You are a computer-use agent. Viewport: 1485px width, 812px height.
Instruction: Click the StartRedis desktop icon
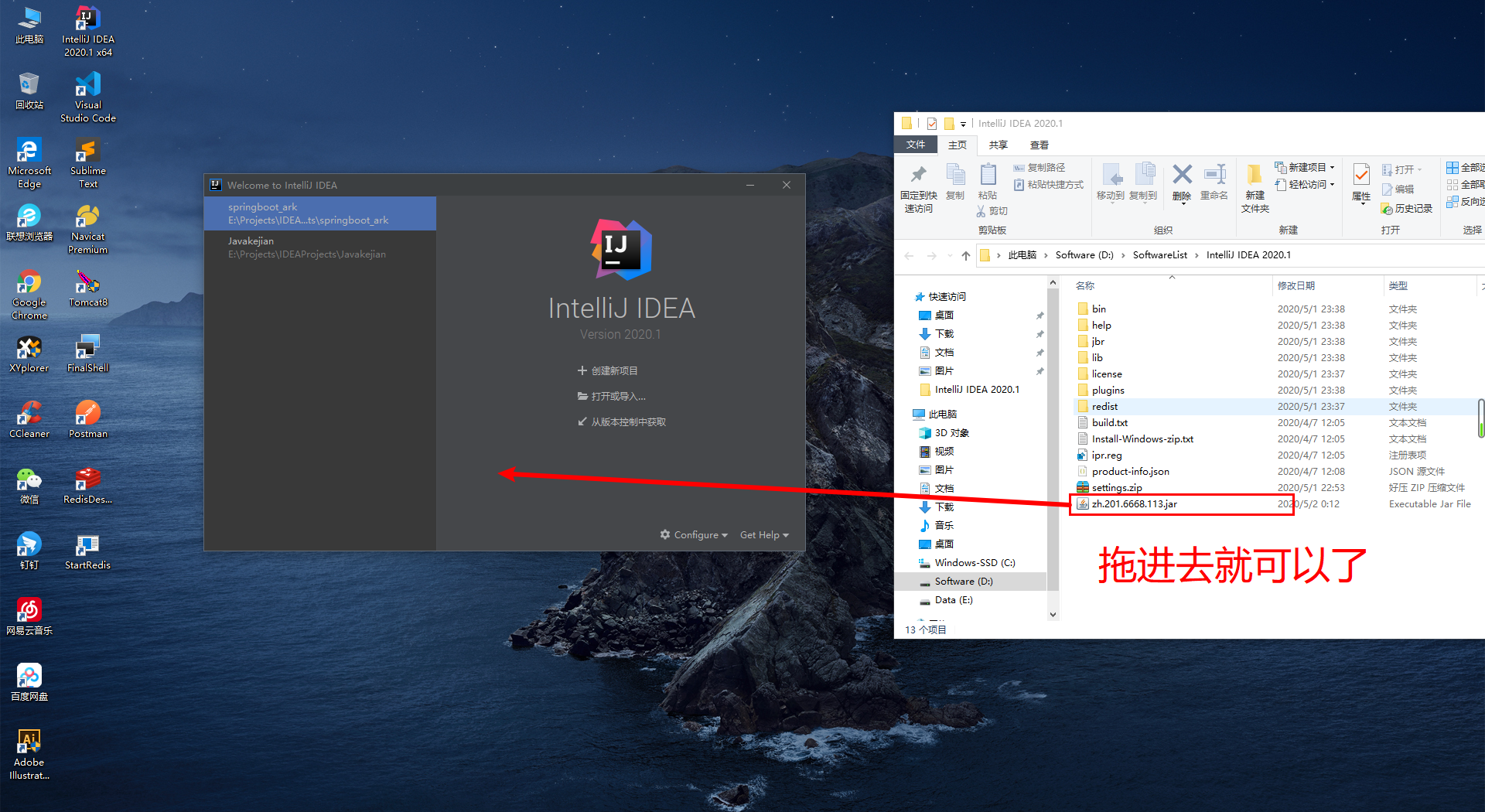coord(88,551)
